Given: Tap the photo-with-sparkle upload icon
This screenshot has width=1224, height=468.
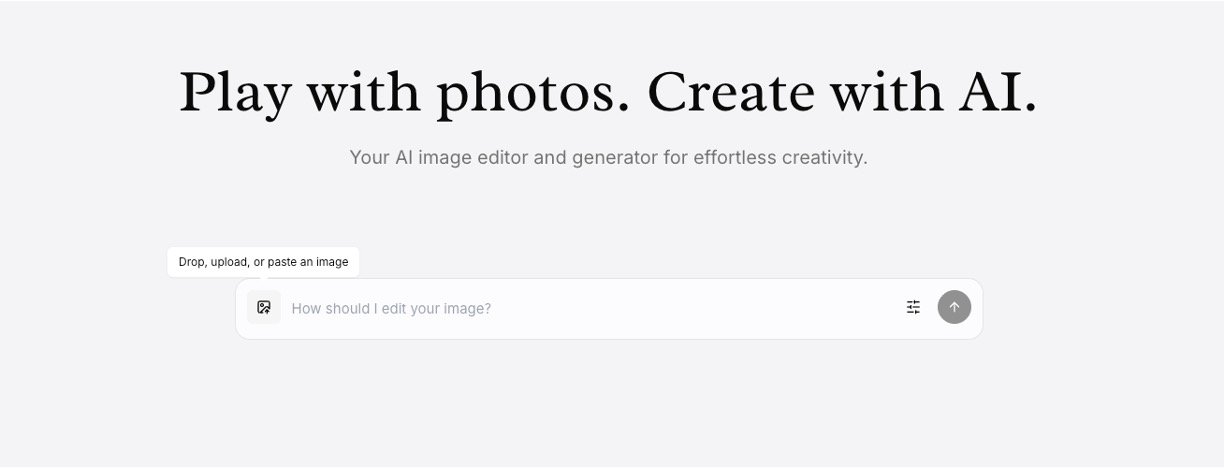Looking at the screenshot, I should [x=264, y=308].
